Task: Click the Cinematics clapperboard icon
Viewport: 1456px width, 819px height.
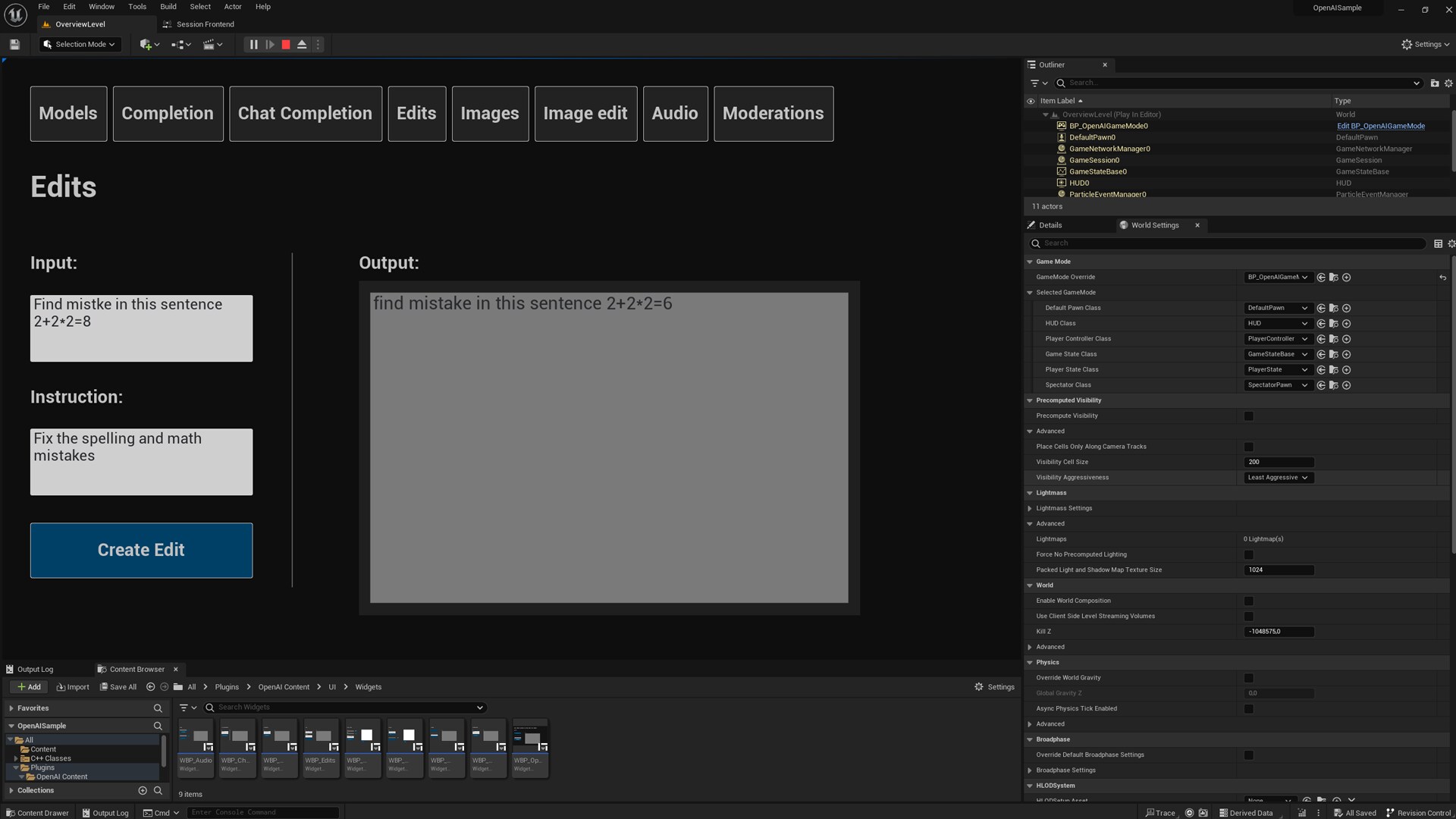Action: point(211,44)
